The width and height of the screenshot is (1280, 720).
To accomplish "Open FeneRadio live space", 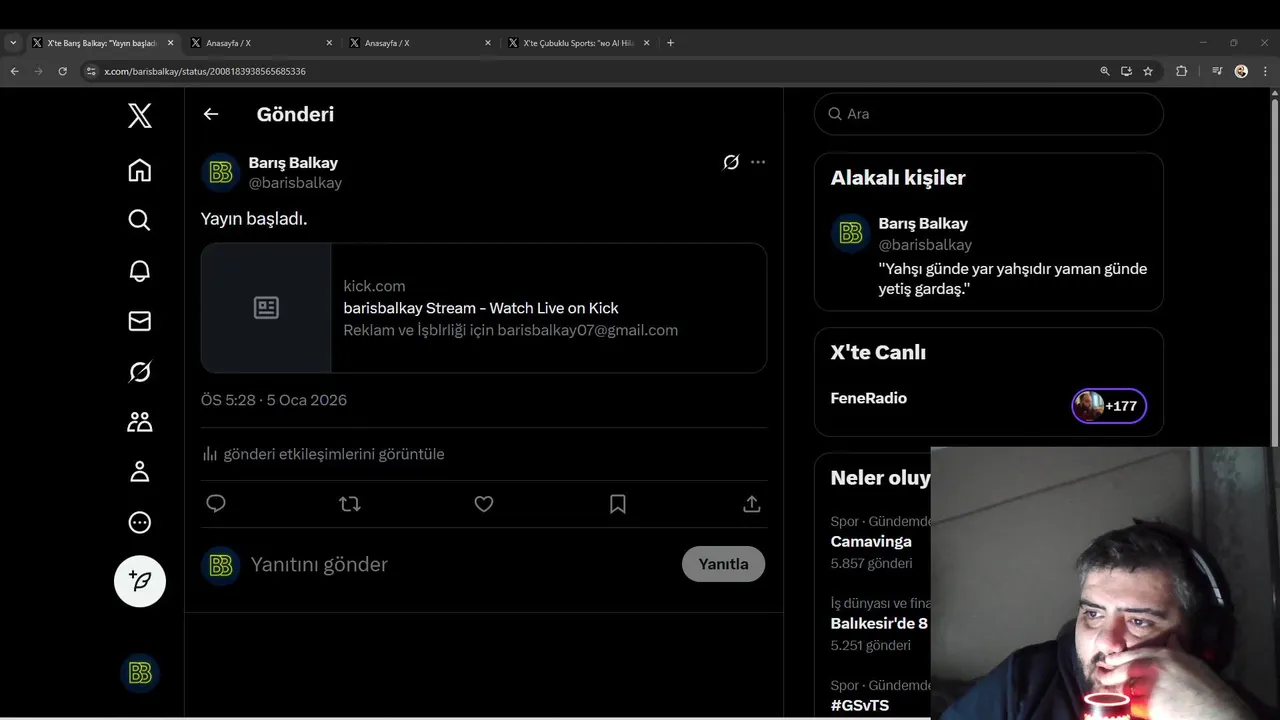I will [868, 398].
